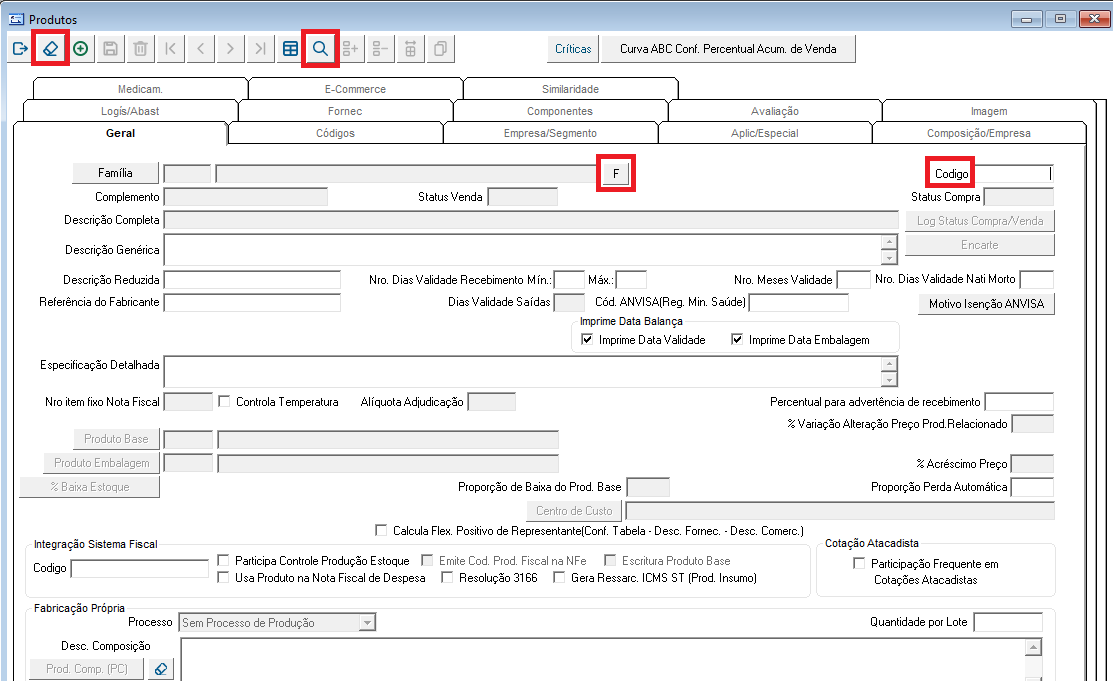Click in the Codigo field top right
The height and width of the screenshot is (681, 1113).
(x=1012, y=173)
